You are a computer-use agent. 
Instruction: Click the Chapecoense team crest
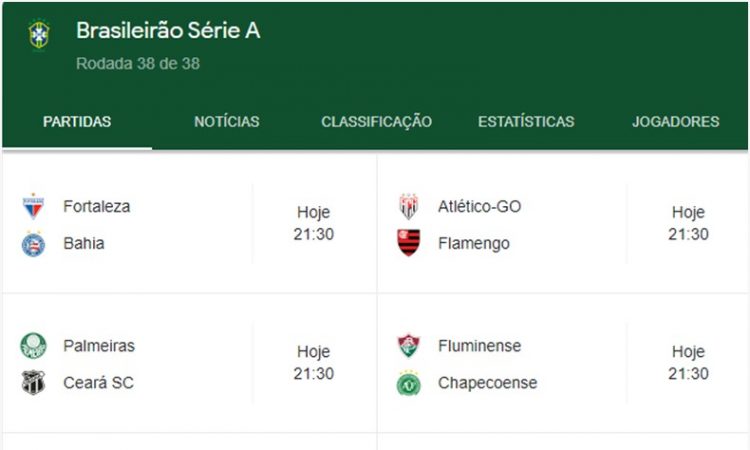coord(409,383)
